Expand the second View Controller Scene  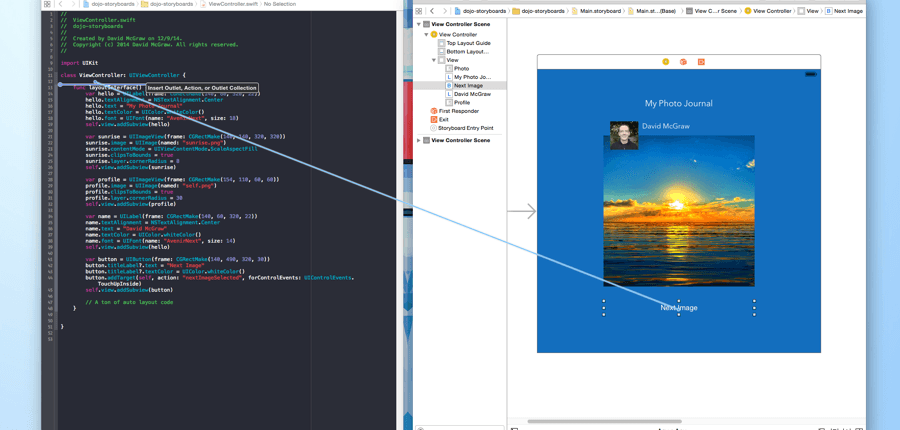click(419, 141)
